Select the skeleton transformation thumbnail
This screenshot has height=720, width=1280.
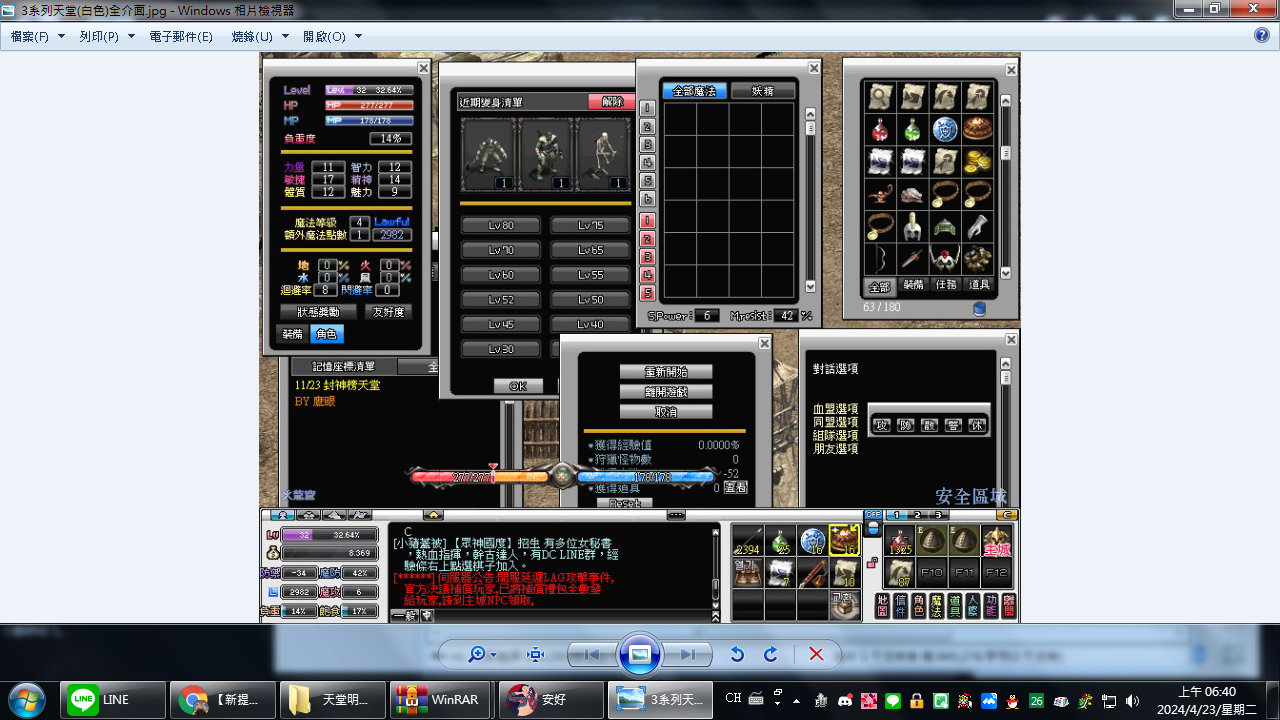(x=603, y=154)
